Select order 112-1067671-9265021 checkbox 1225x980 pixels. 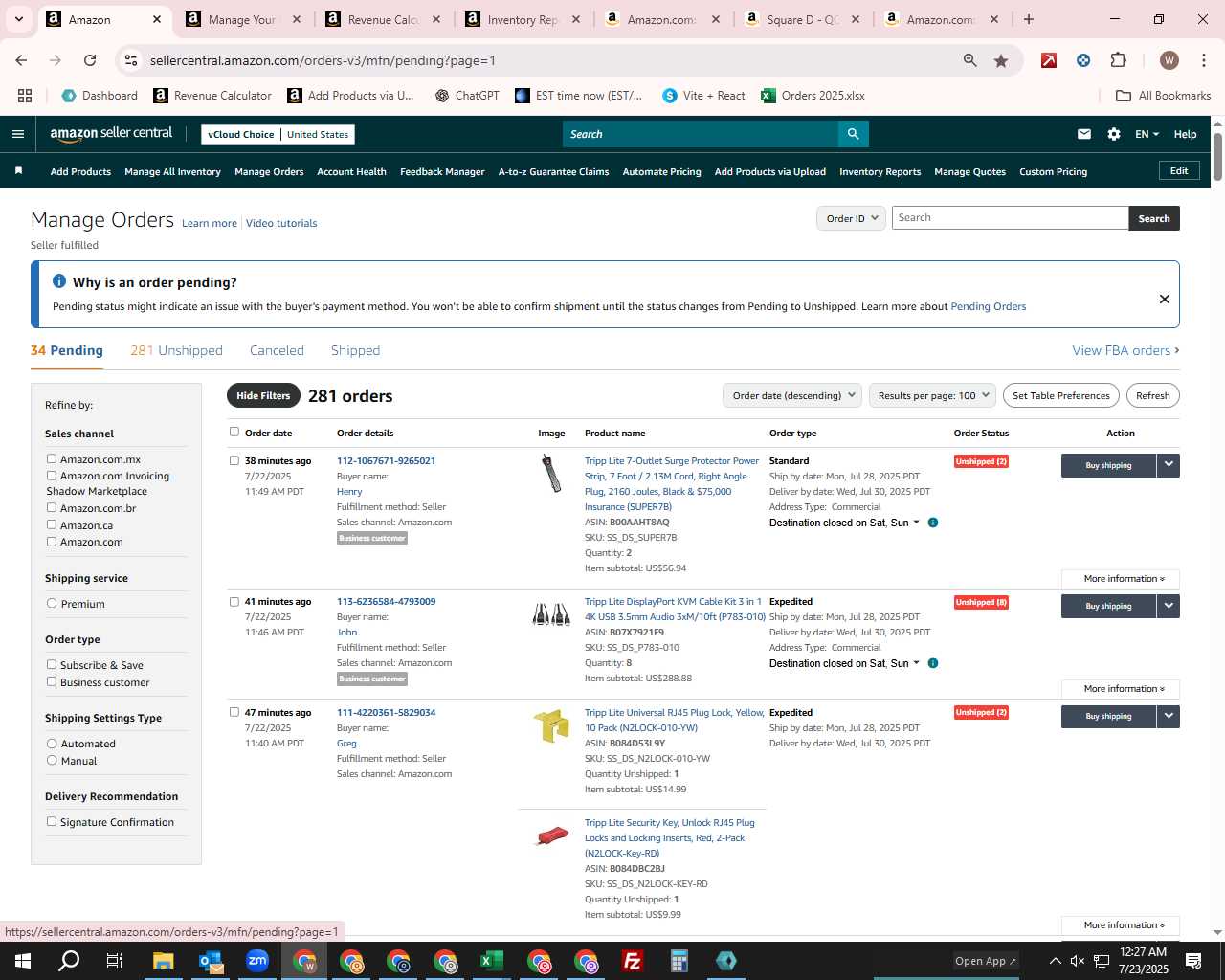(234, 460)
